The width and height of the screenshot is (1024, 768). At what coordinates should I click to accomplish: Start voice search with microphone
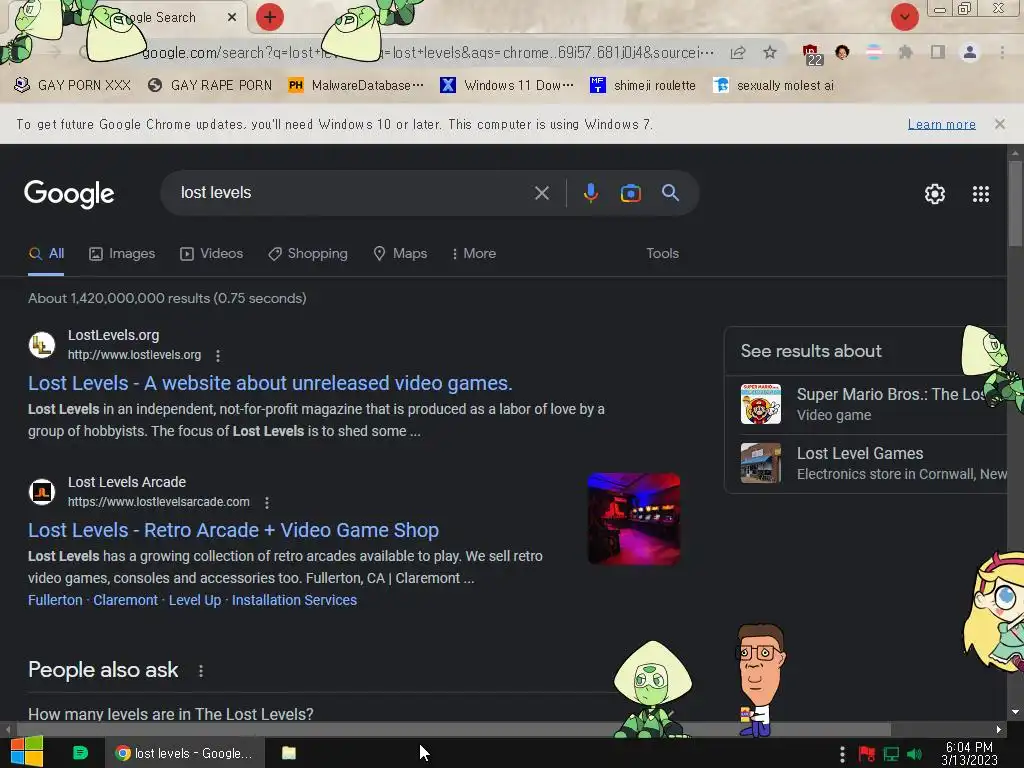coord(591,193)
